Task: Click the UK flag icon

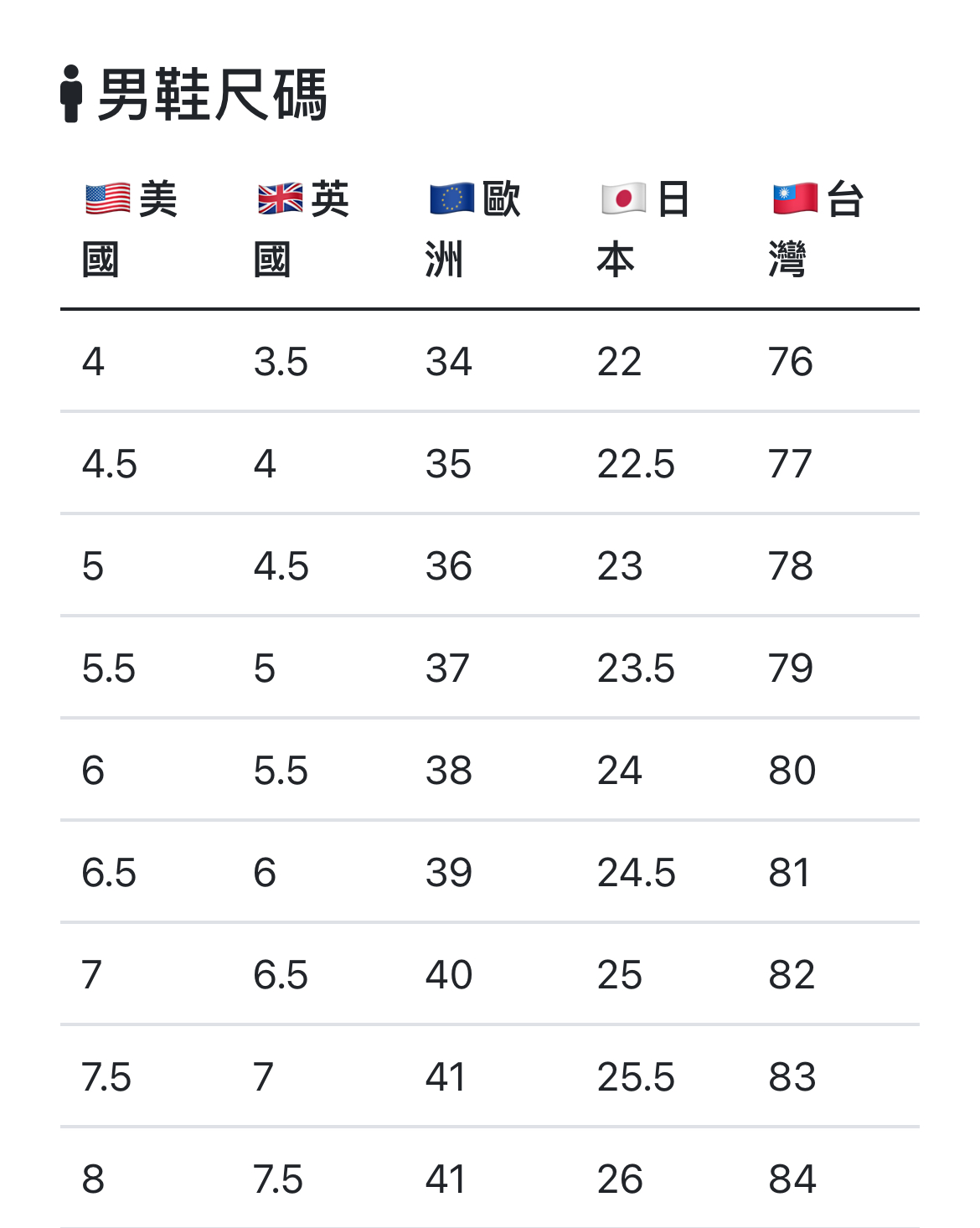Action: 280,199
